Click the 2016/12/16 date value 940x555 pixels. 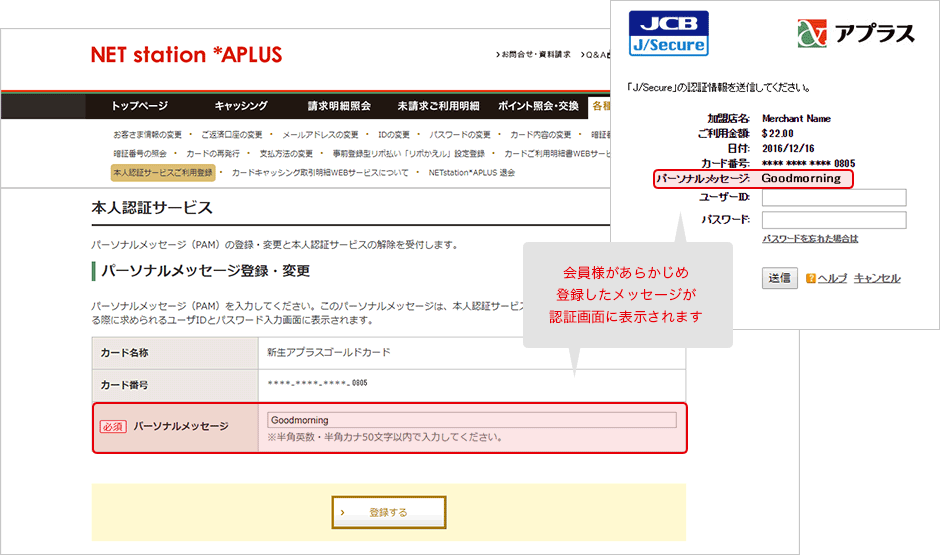[788, 149]
